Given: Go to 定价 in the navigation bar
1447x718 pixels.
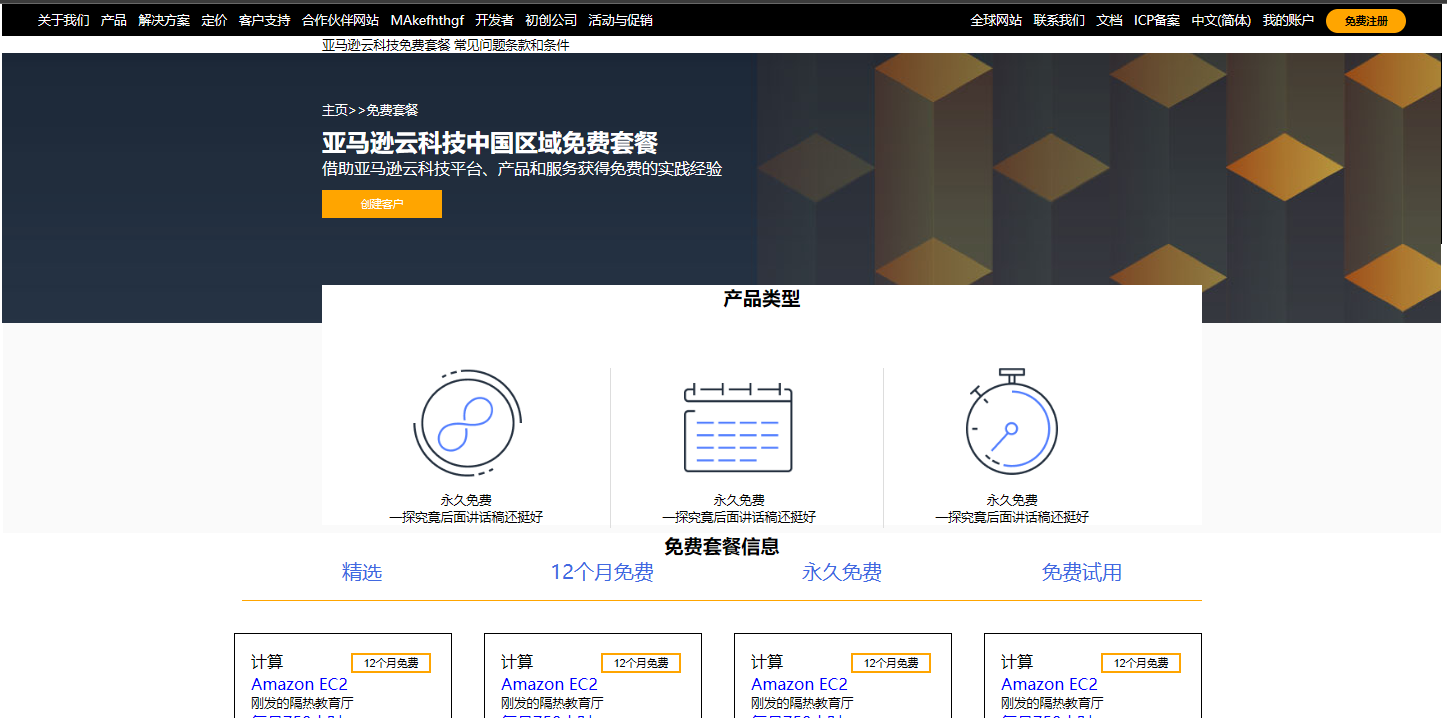Looking at the screenshot, I should click(x=214, y=20).
